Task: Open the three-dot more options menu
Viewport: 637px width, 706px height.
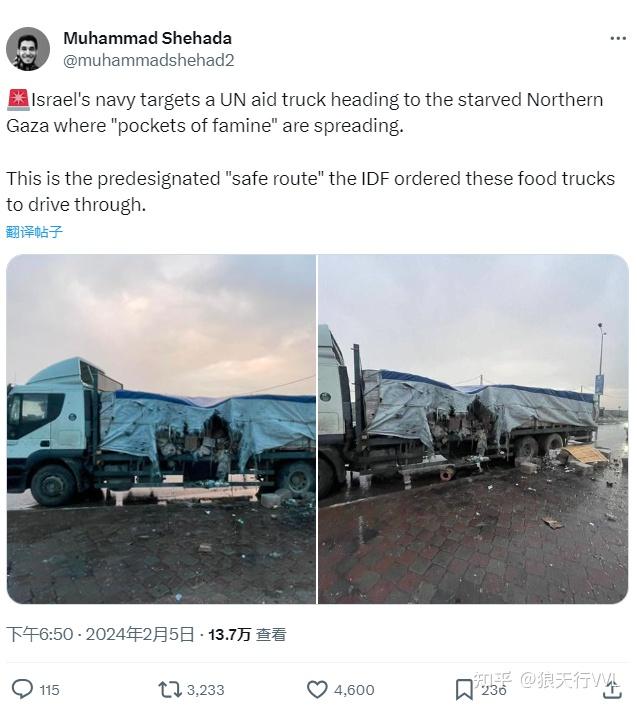Action: pos(618,39)
